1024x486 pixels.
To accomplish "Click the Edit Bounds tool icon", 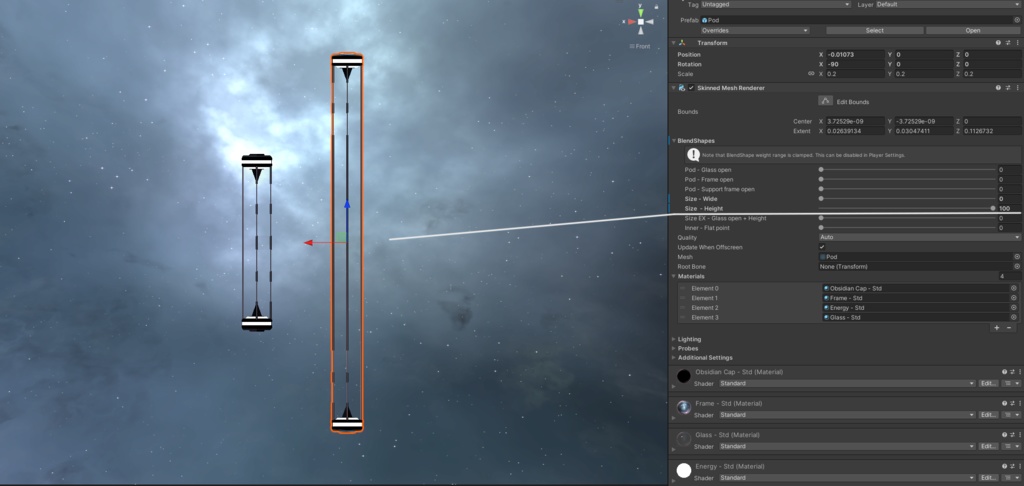I will (825, 101).
